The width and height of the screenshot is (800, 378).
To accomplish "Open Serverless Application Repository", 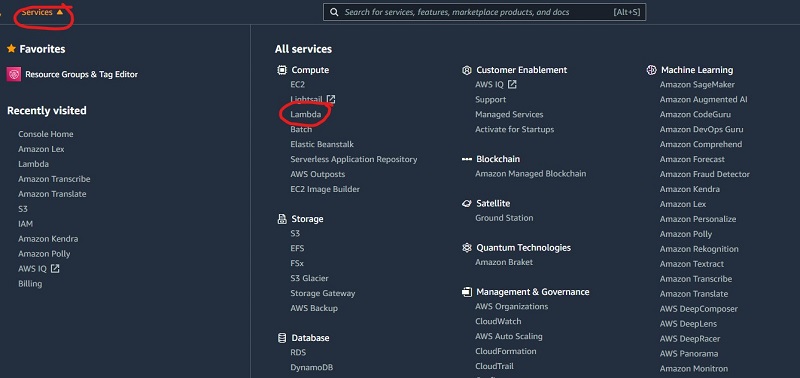I will [x=354, y=159].
